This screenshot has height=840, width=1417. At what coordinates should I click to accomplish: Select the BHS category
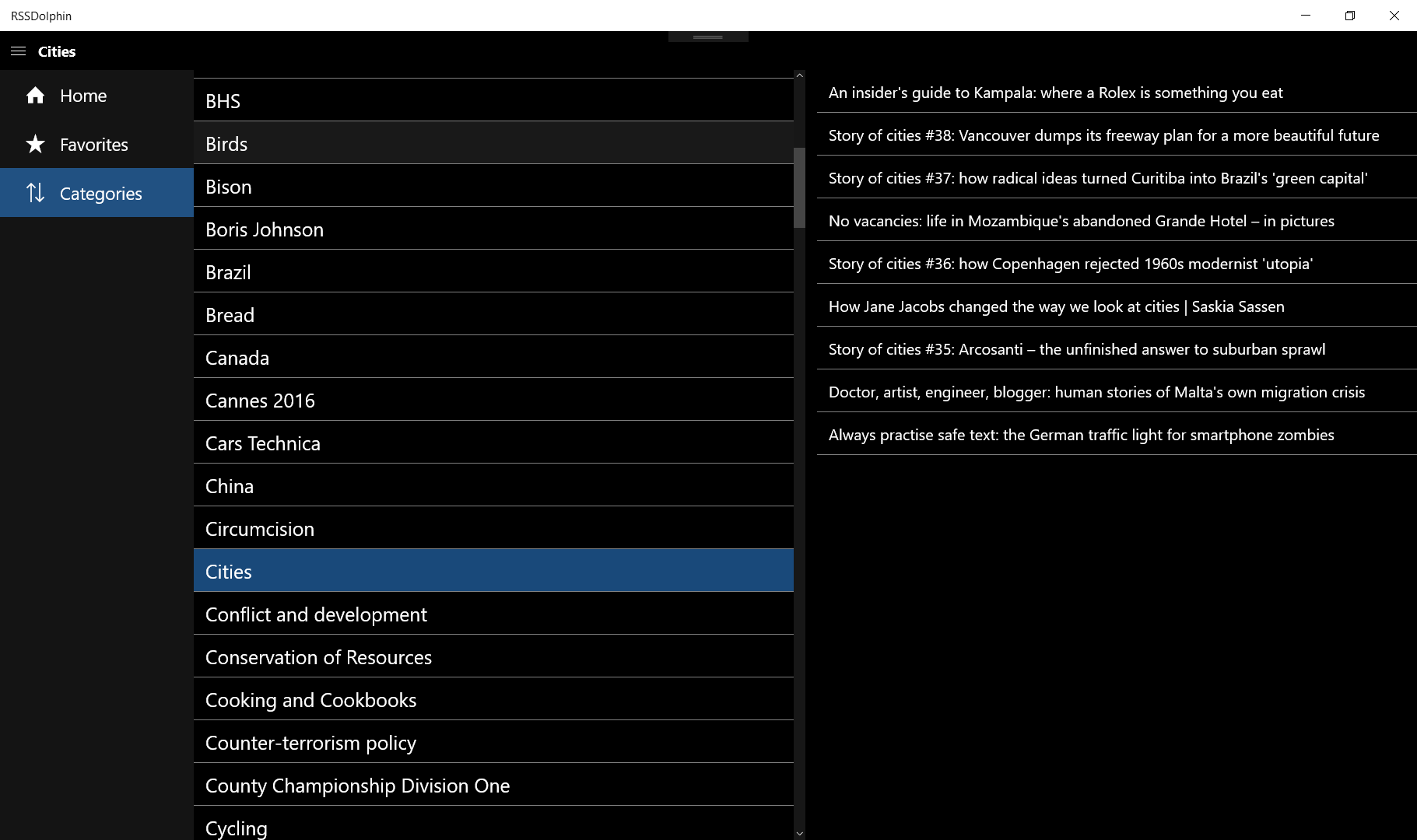coord(493,100)
